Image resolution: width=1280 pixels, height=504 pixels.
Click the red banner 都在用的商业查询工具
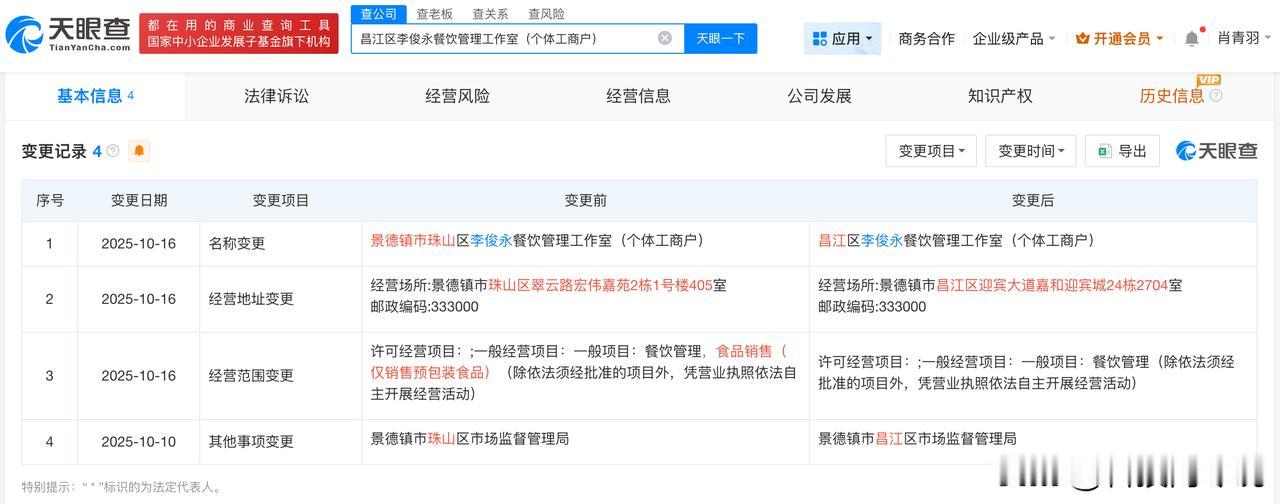(240, 34)
